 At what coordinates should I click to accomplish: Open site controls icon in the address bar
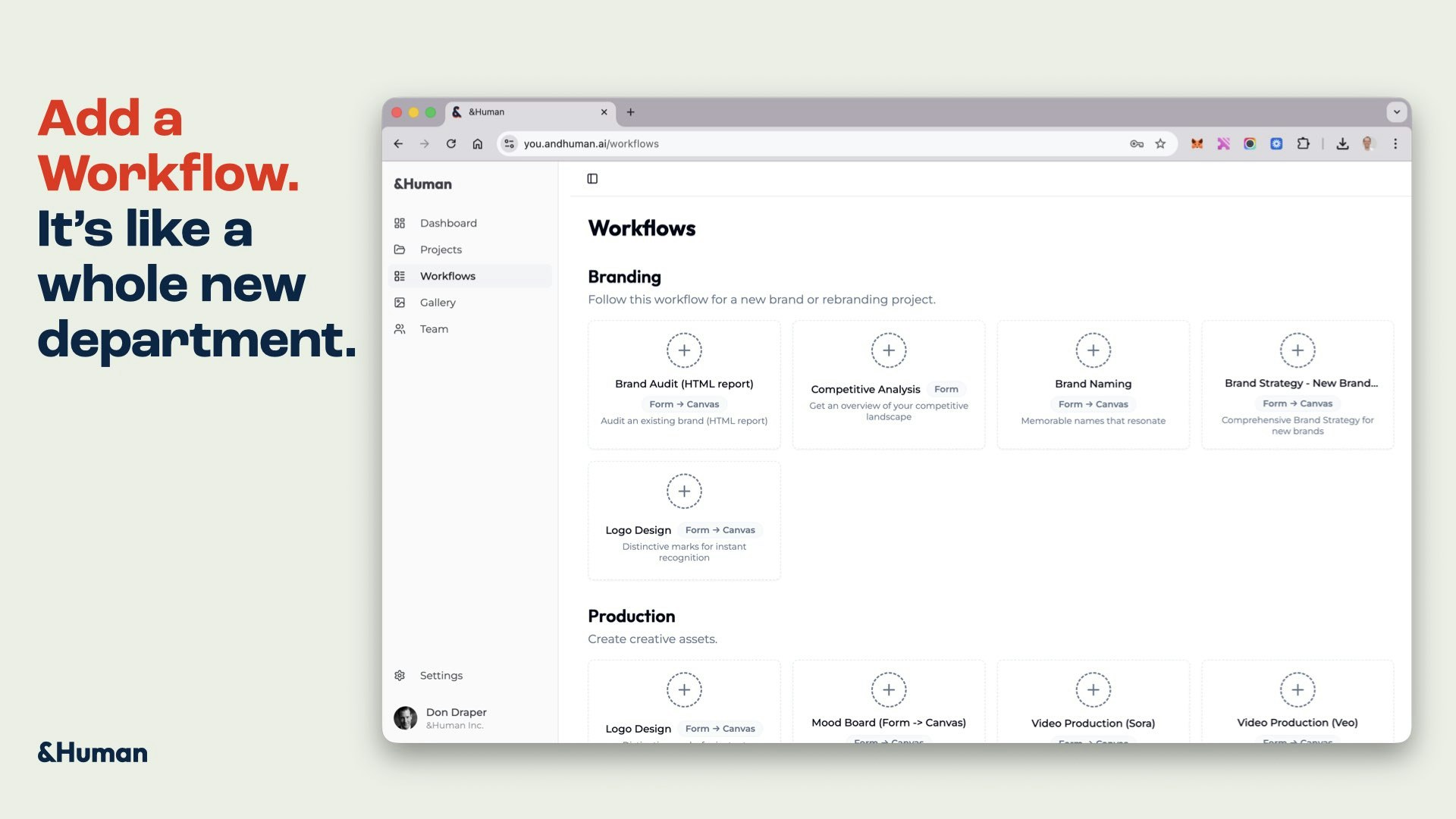click(x=509, y=143)
